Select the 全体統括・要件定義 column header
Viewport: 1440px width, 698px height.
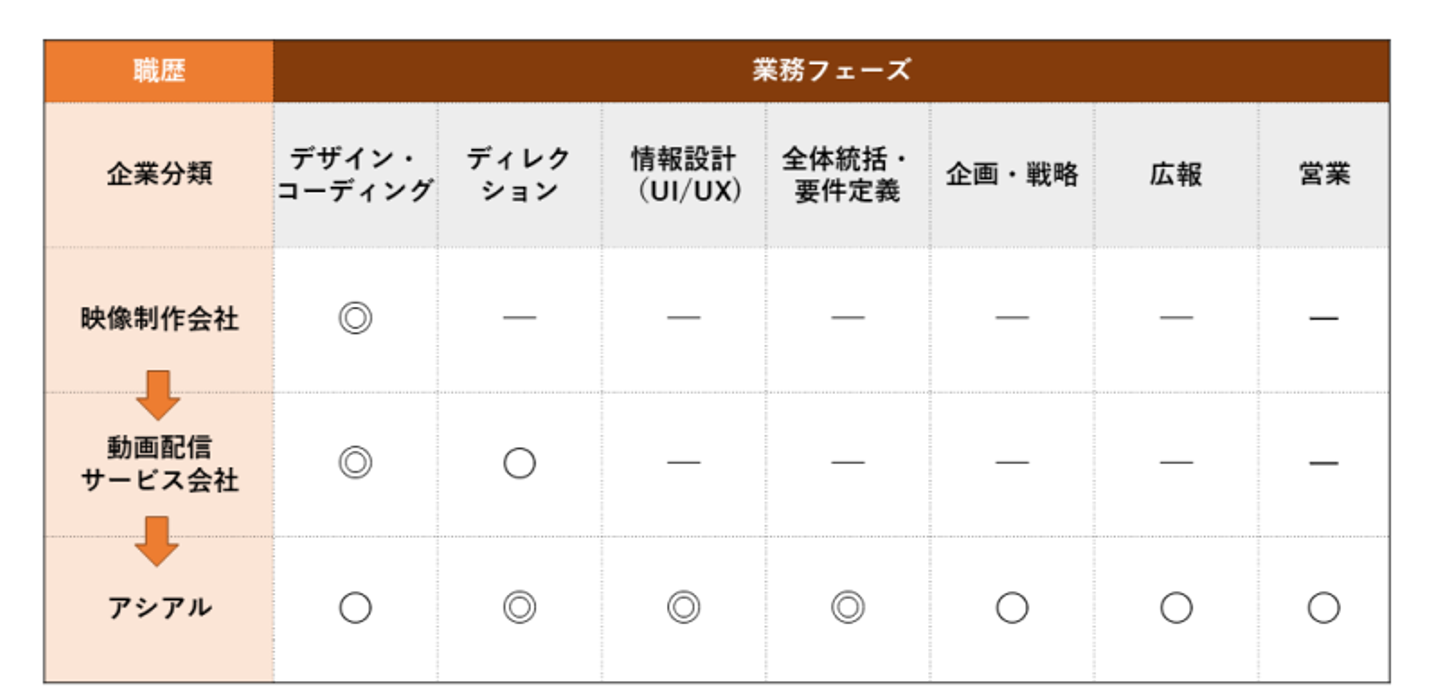[848, 175]
